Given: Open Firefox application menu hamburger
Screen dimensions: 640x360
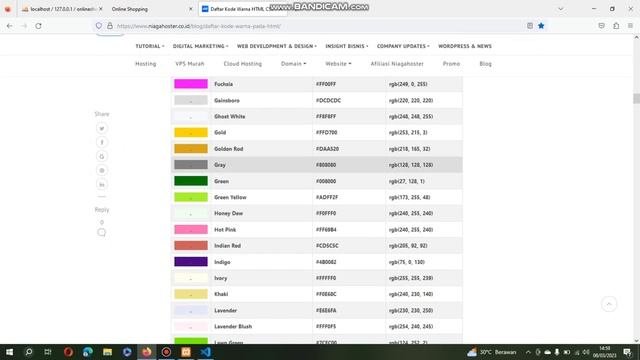Looking at the screenshot, I should coord(630,26).
